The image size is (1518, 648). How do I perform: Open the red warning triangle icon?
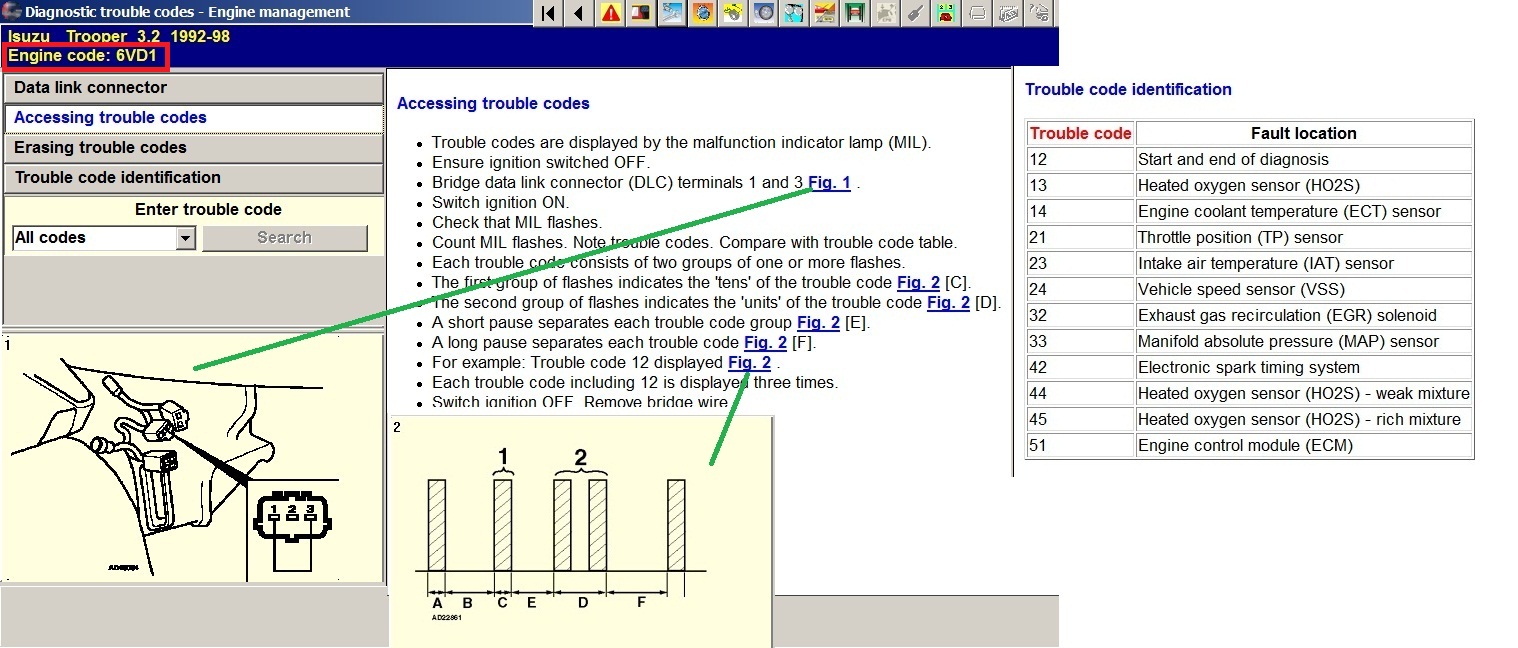(x=610, y=13)
